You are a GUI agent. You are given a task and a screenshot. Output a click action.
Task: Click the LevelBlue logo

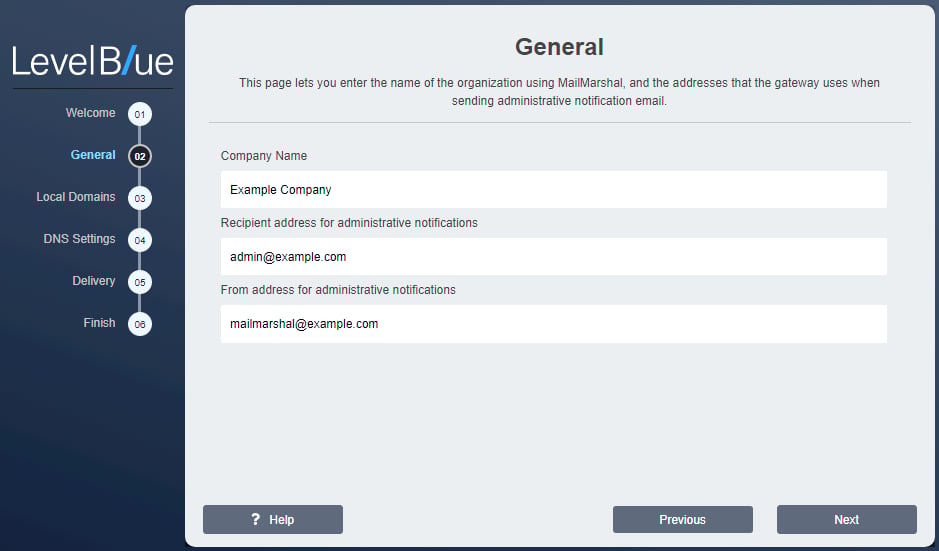tap(93, 60)
